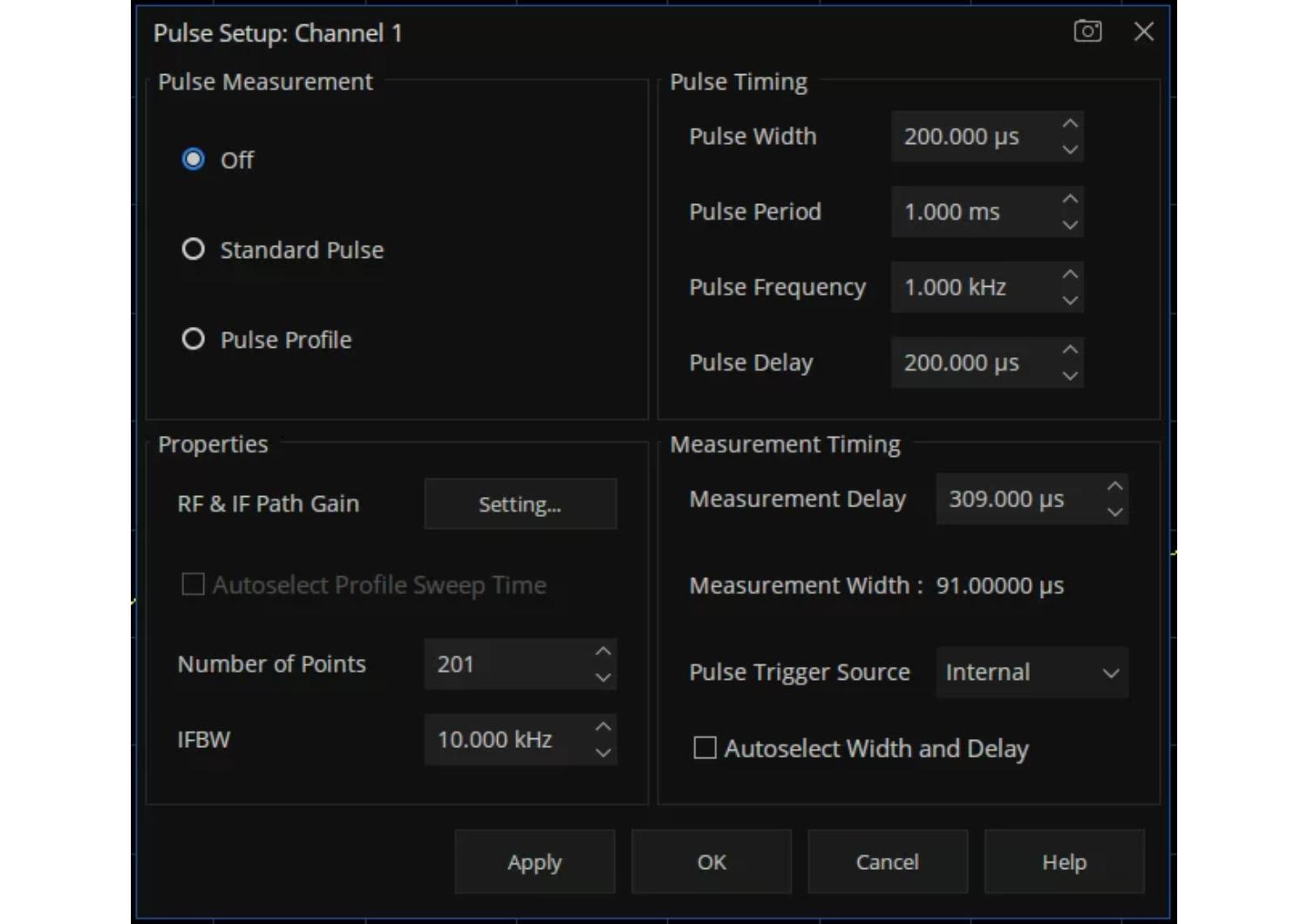Screen dimensions: 1308x924
Task: Choose the Pulse Profile radio button
Action: (194, 339)
